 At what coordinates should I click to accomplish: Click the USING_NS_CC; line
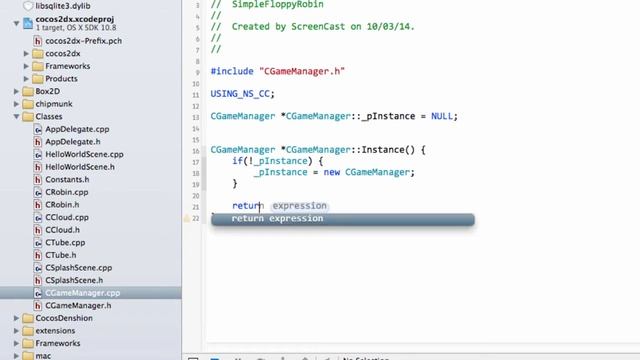point(242,94)
